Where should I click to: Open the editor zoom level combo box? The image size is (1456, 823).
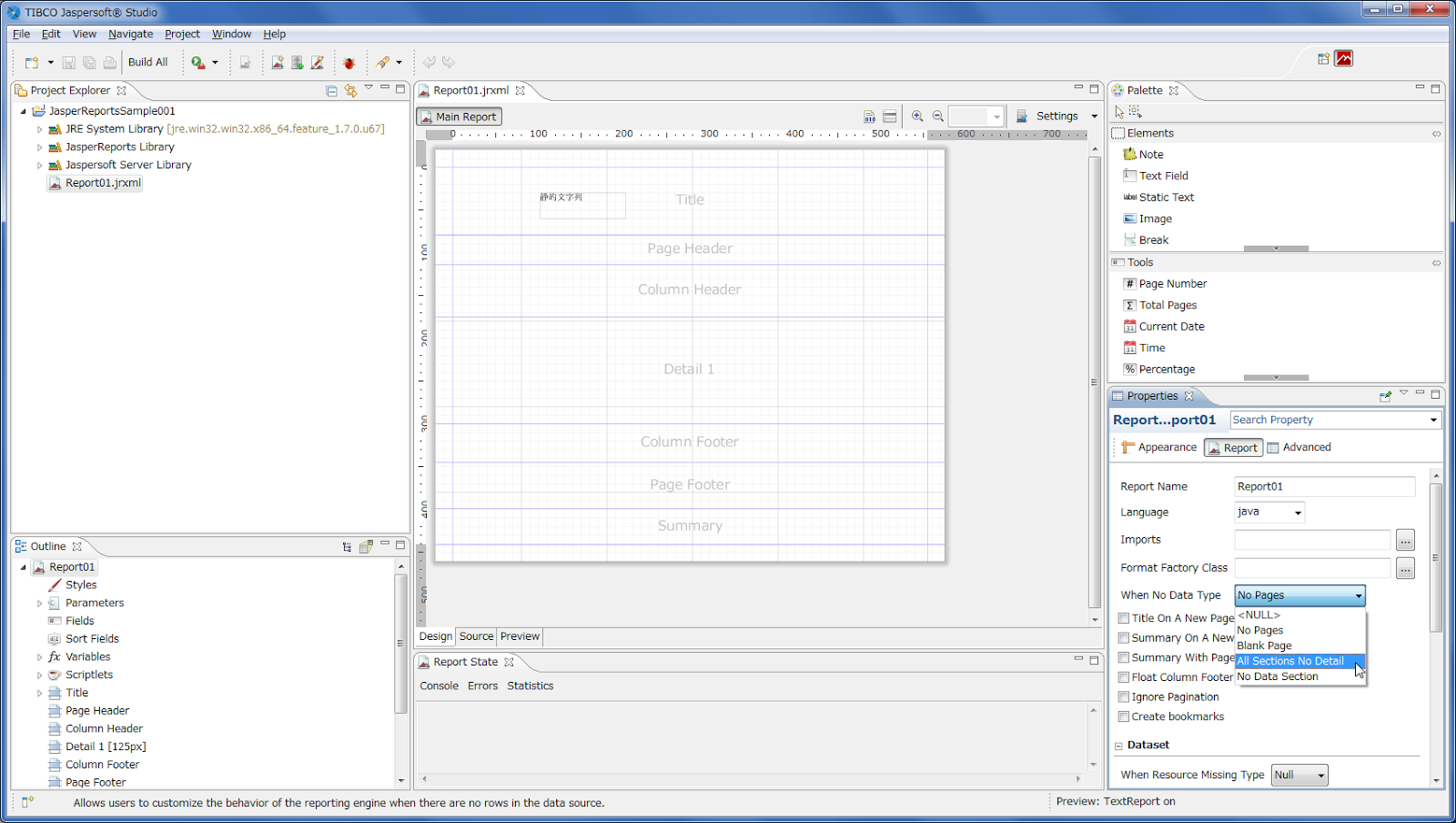pyautogui.click(x=976, y=117)
